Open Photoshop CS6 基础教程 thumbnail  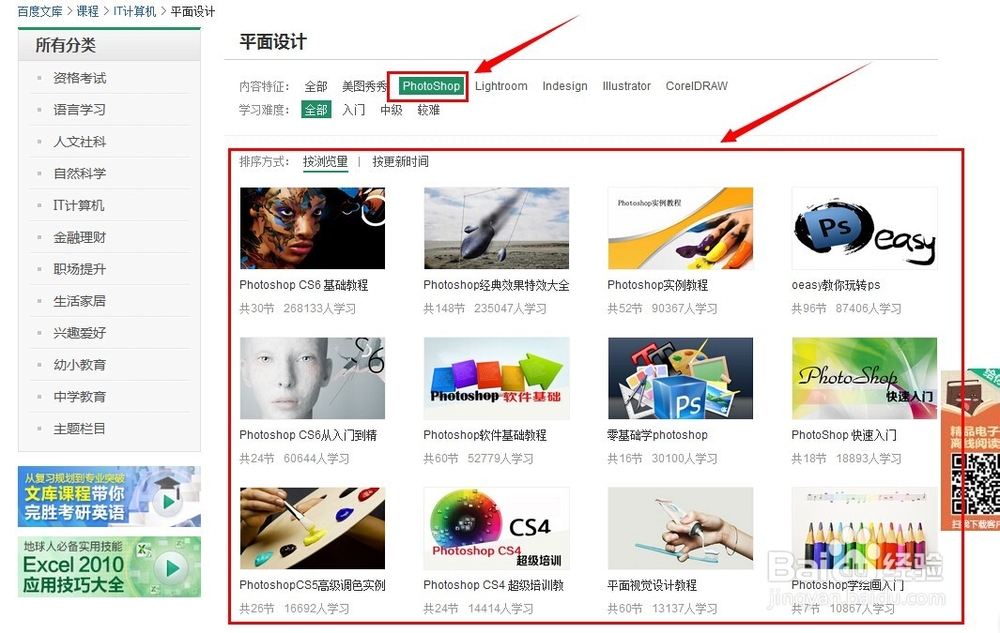[312, 228]
